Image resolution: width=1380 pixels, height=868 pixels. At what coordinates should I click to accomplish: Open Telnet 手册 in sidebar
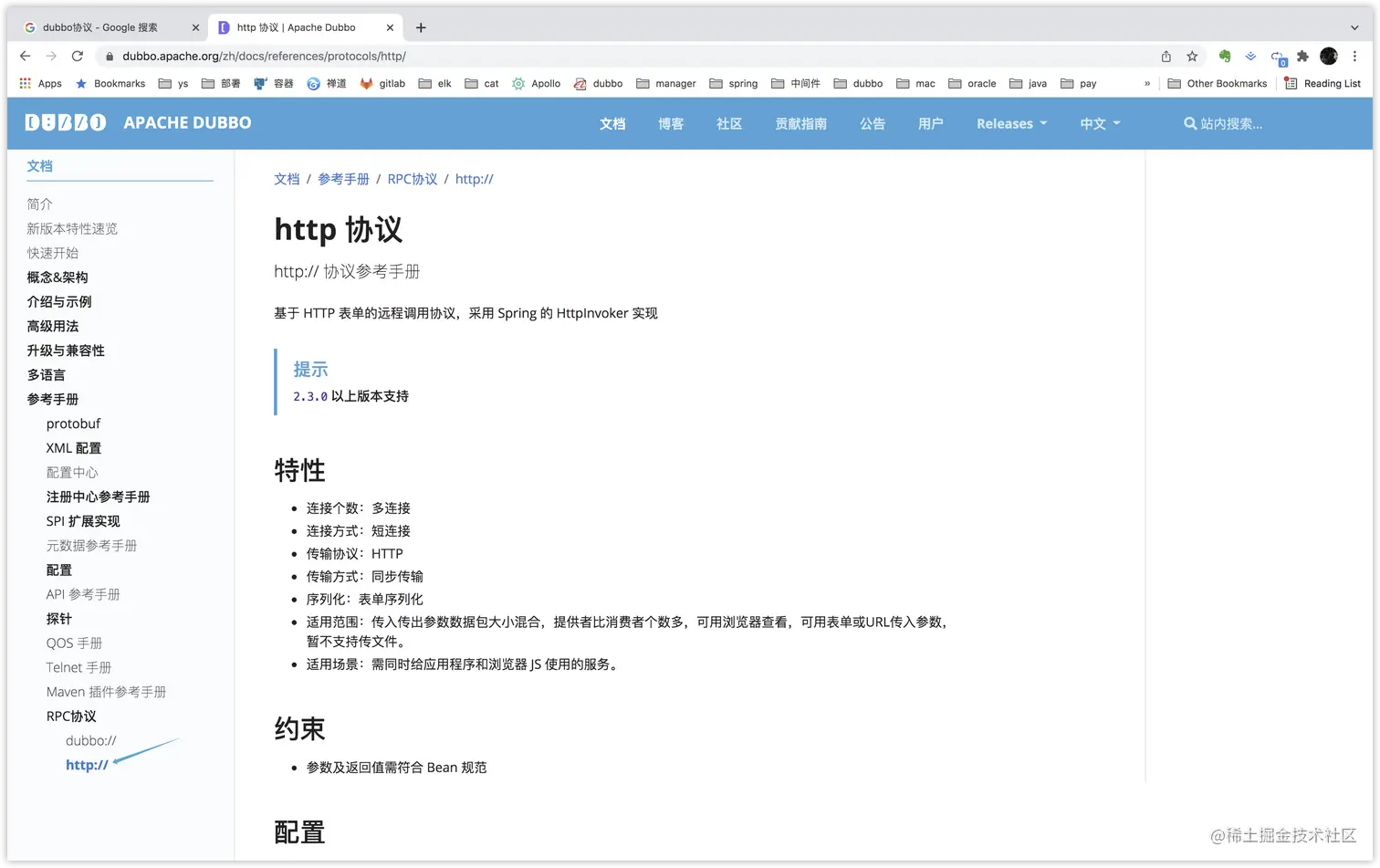[x=78, y=667]
